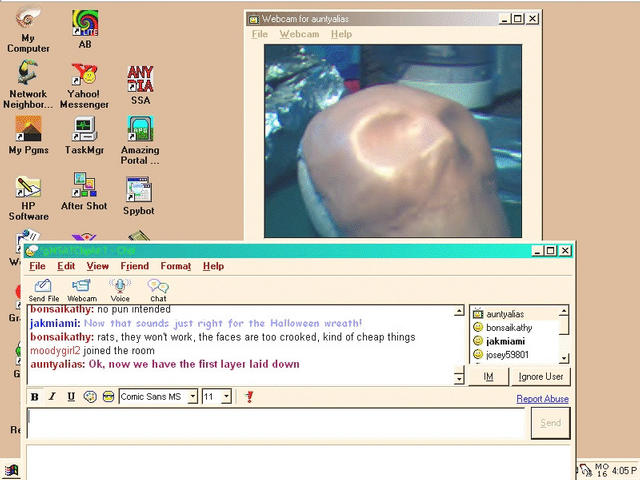Screen dimensions: 640x480
Task: Launch the TaskMgr shortcut
Action: point(84,136)
